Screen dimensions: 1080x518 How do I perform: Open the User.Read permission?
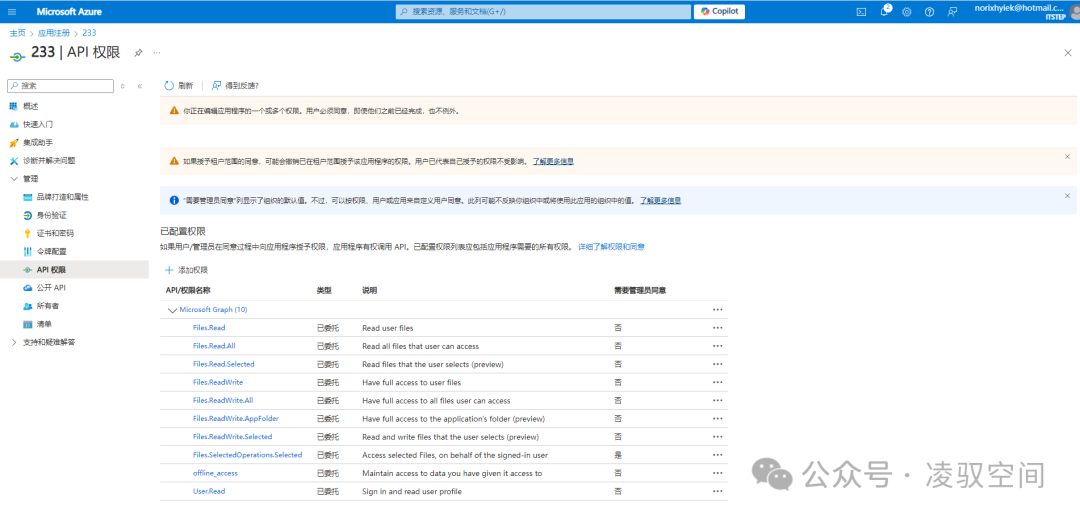[x=209, y=491]
